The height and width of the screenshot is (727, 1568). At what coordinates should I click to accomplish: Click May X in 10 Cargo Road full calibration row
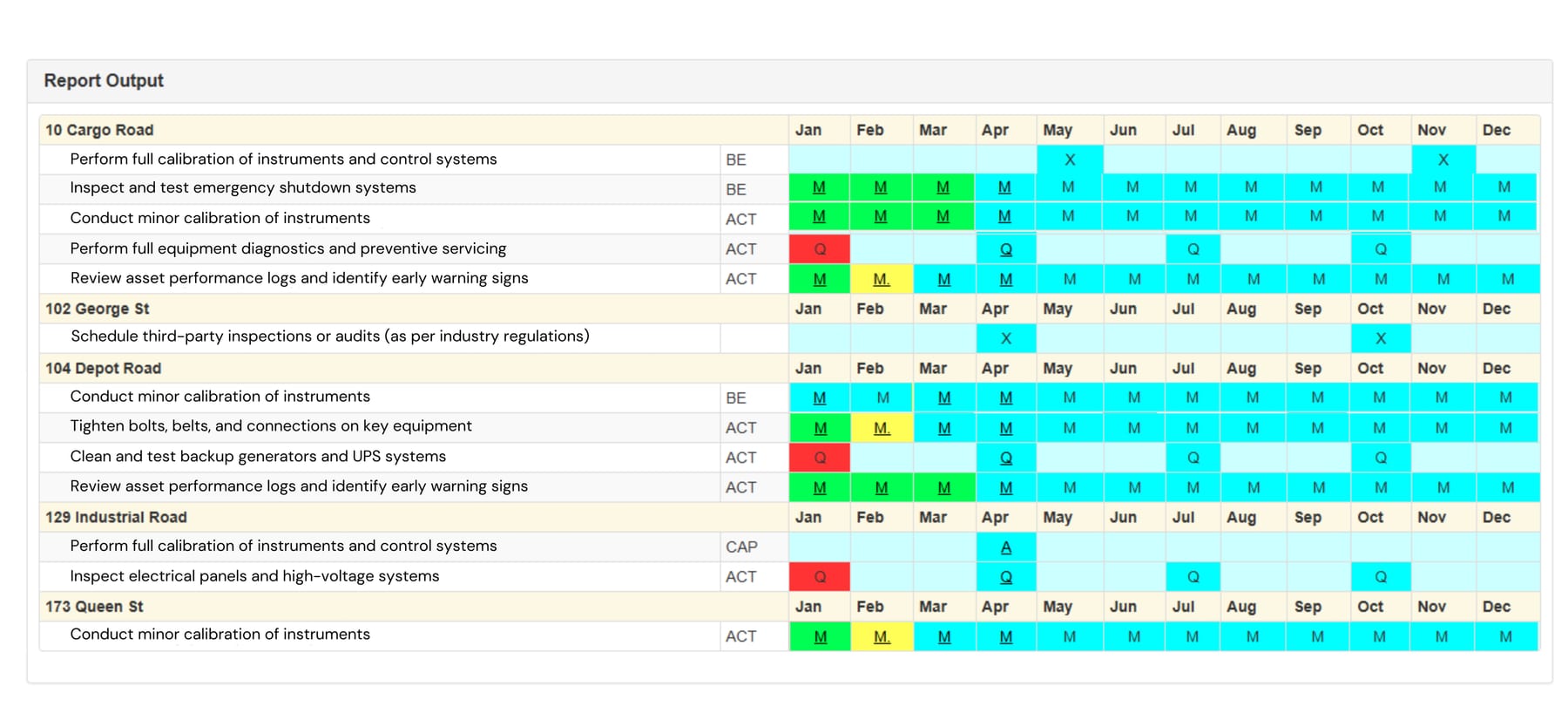(1070, 160)
